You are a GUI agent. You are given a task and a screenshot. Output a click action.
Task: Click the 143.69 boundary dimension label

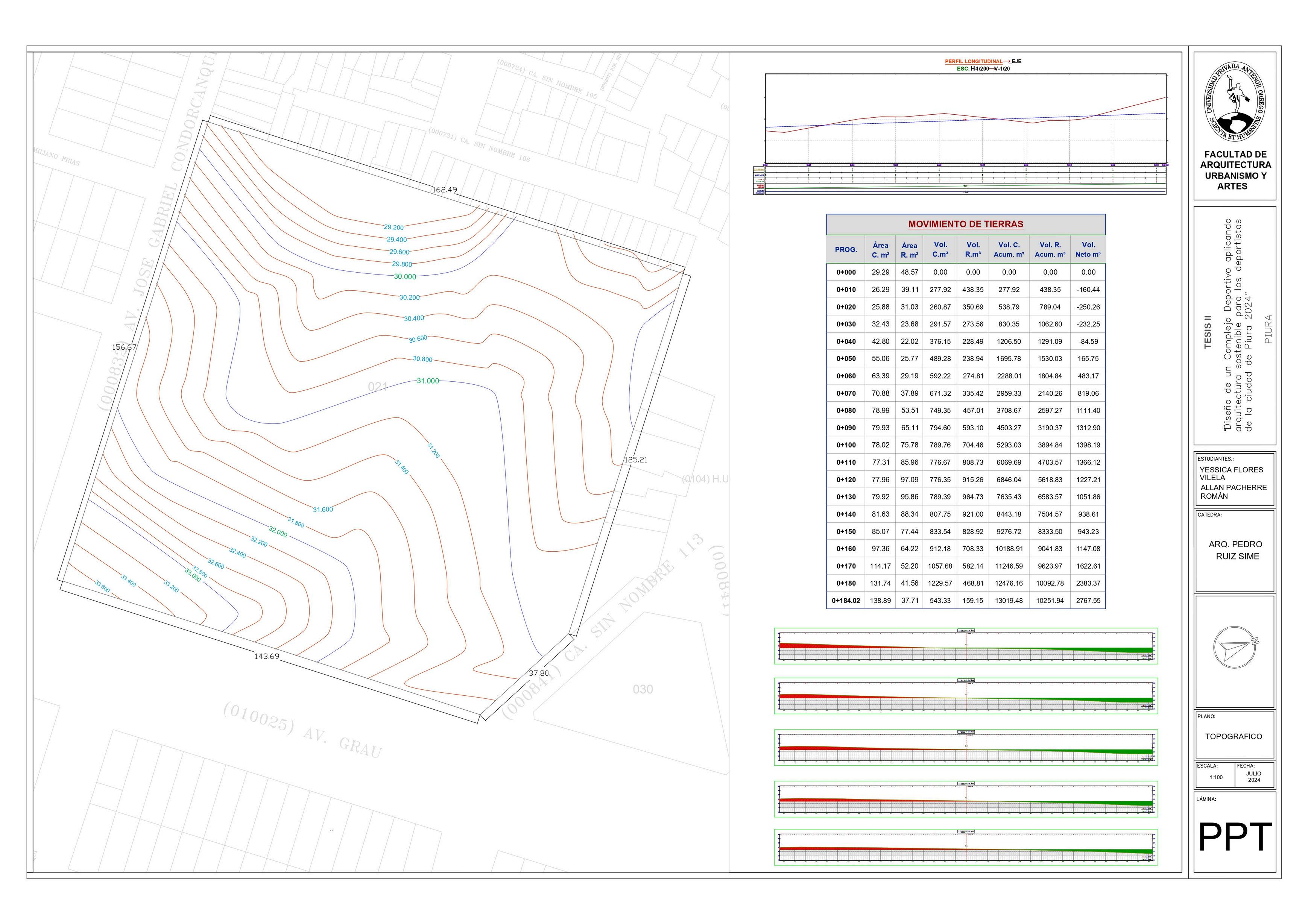click(267, 656)
